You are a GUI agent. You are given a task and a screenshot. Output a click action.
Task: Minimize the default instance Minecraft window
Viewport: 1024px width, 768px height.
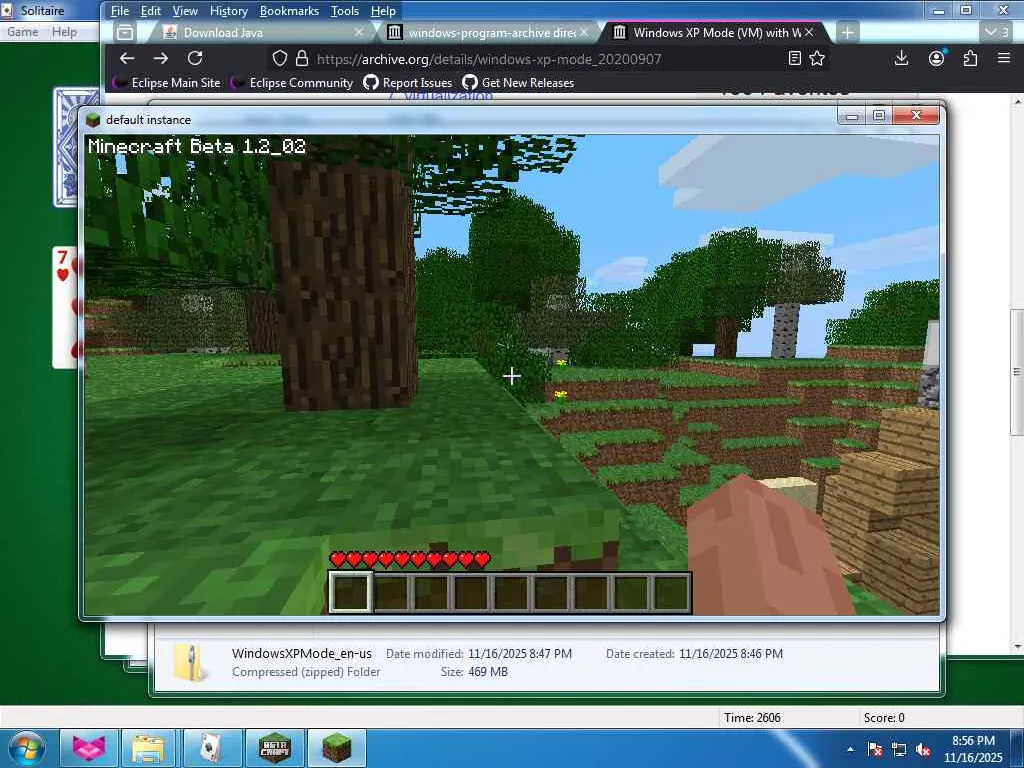click(x=852, y=116)
